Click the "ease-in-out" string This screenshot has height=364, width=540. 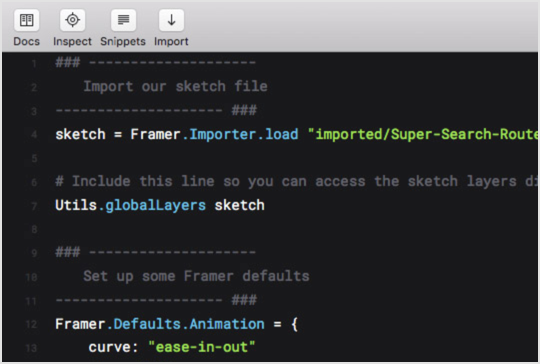point(202,347)
